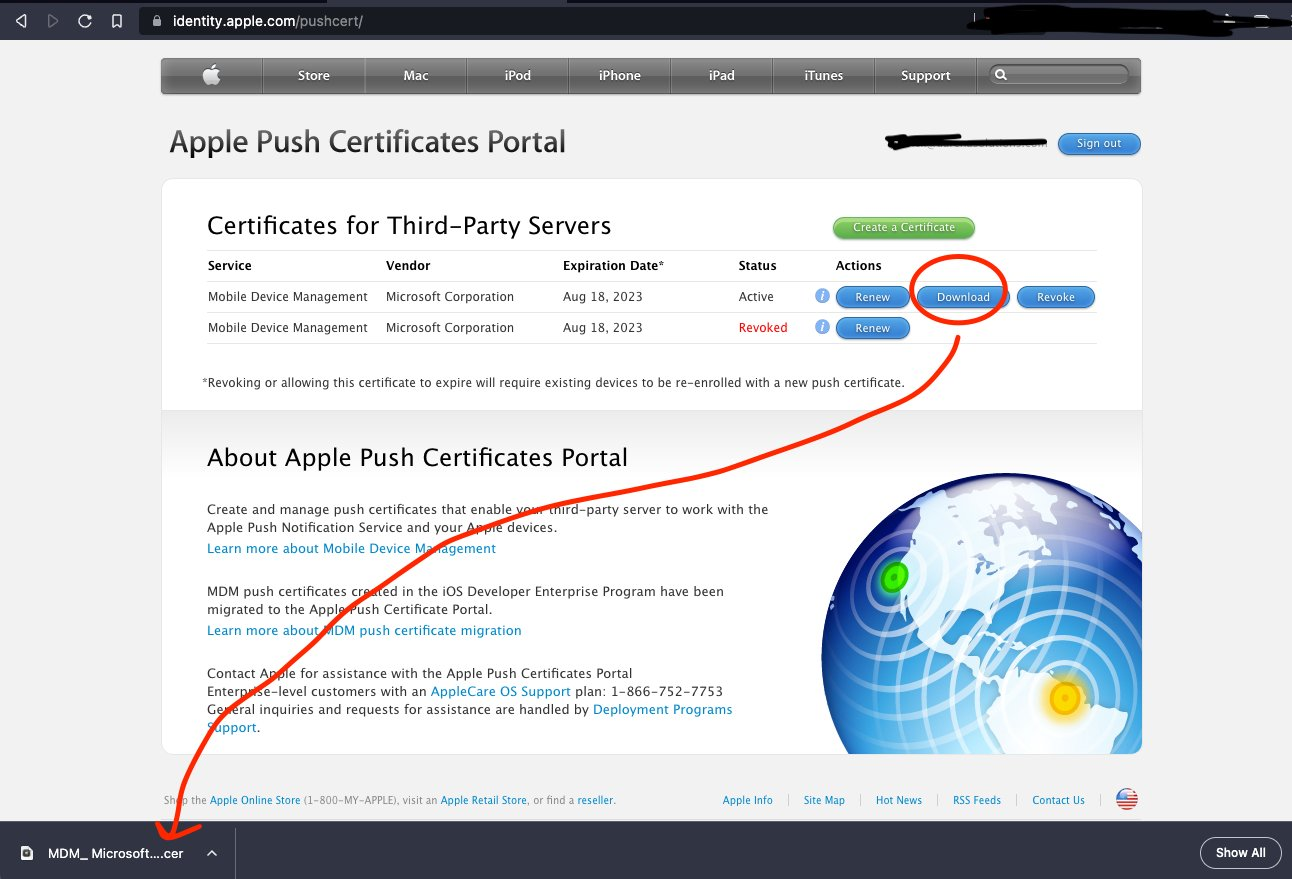Click the Vendor column header
This screenshot has height=879, width=1292.
pos(408,265)
